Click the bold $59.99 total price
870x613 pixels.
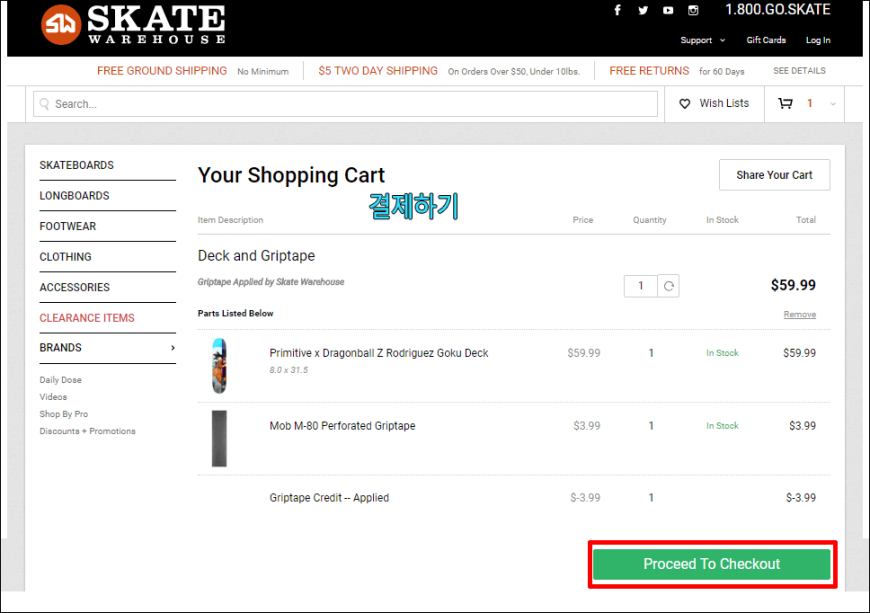point(793,285)
